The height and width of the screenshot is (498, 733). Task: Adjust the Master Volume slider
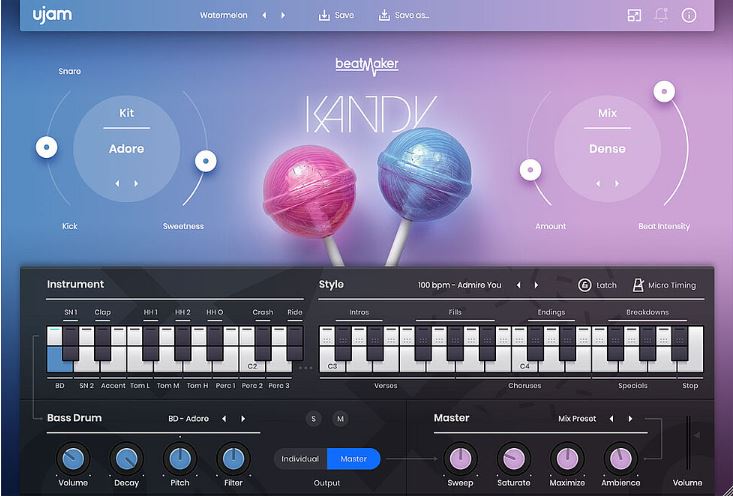(688, 443)
